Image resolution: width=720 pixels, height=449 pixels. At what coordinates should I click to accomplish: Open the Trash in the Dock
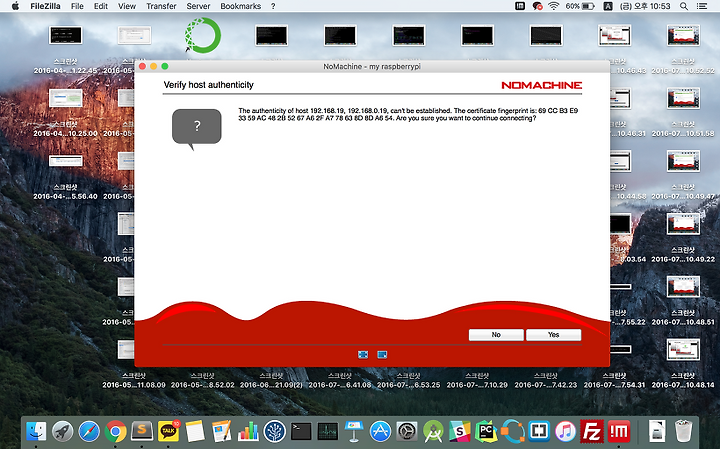point(684,431)
